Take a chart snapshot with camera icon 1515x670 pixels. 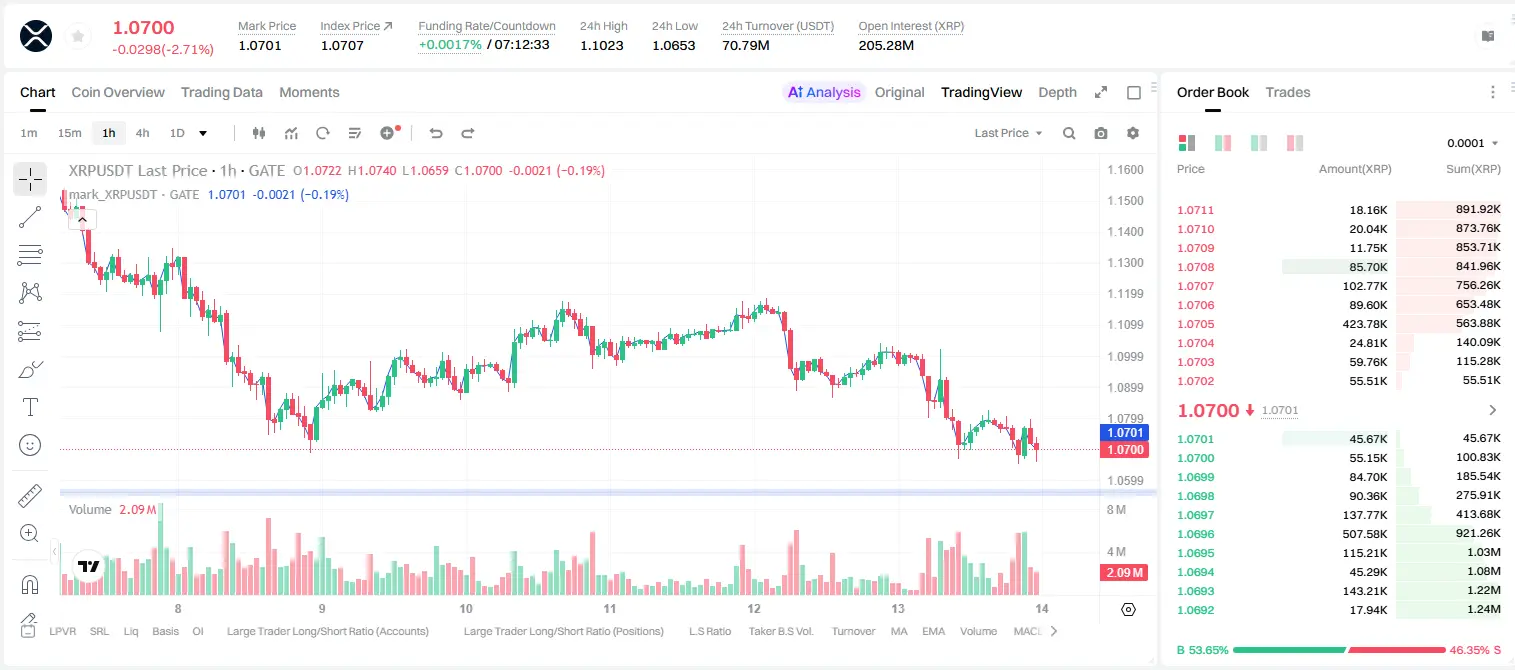[x=1101, y=133]
